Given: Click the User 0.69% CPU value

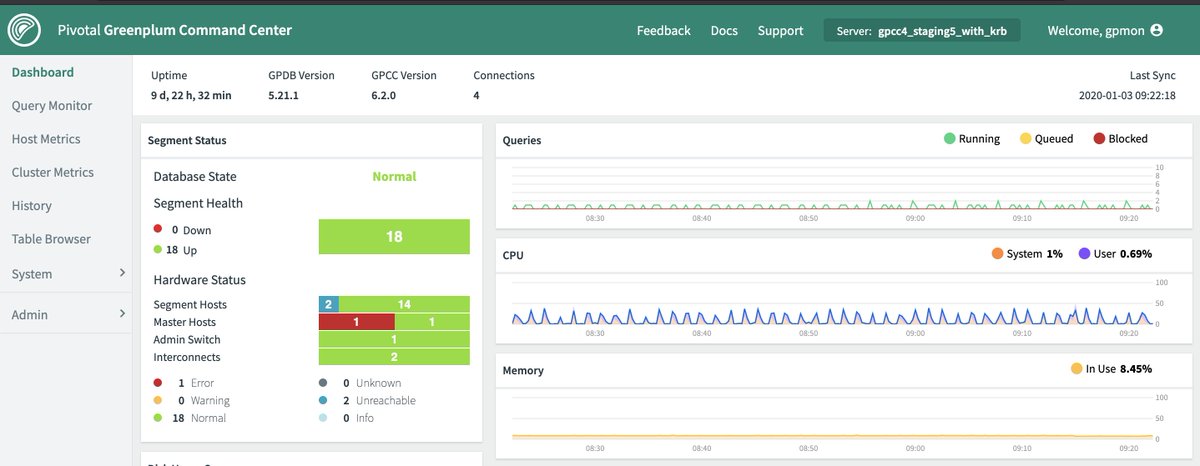Looking at the screenshot, I should coord(1123,254).
